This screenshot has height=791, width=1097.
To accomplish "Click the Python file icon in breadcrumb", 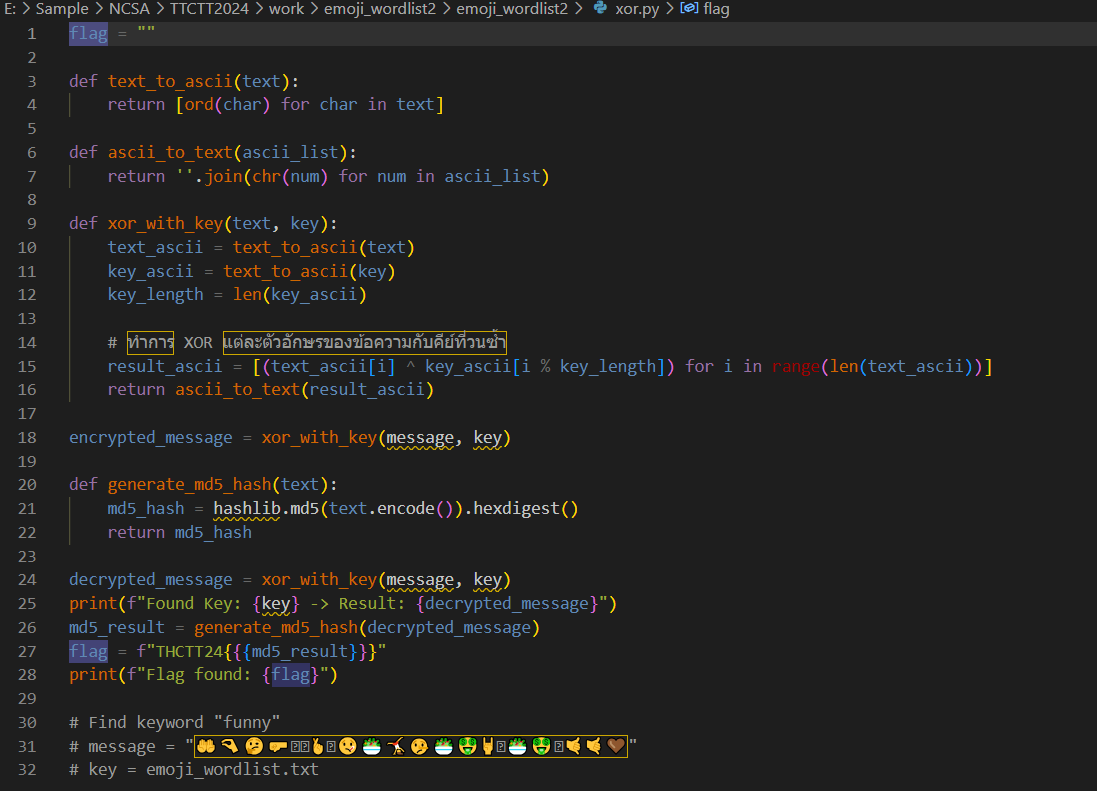I will pos(600,9).
